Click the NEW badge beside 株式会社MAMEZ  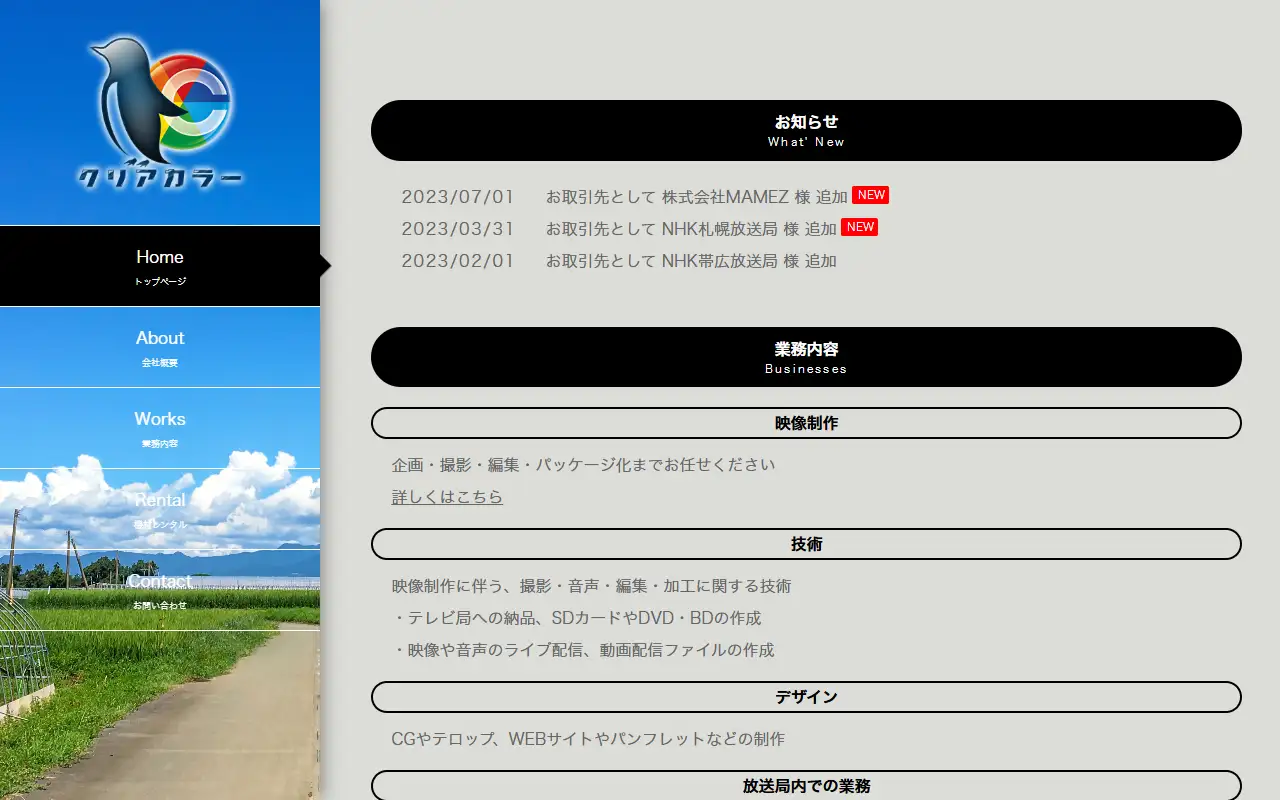tap(871, 195)
